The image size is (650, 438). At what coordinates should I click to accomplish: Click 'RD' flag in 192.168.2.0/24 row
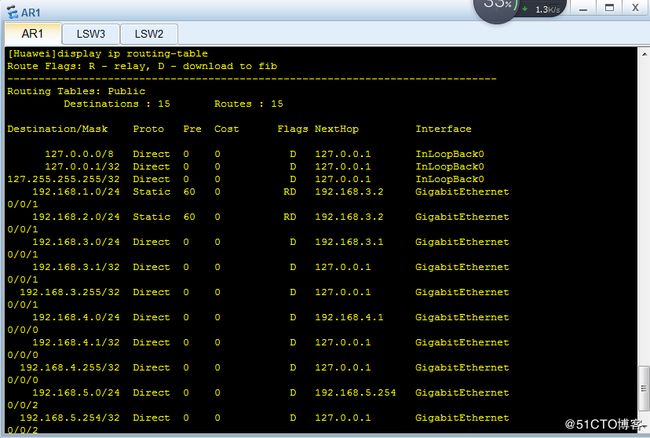coord(290,217)
